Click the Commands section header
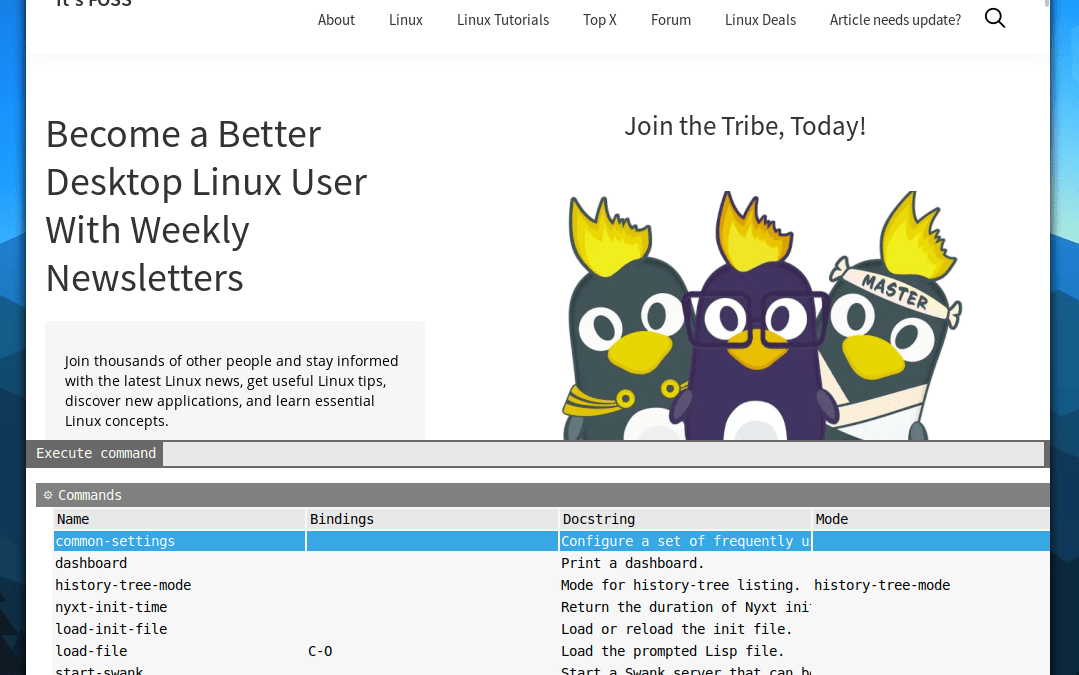The image size is (1079, 675). [x=543, y=495]
